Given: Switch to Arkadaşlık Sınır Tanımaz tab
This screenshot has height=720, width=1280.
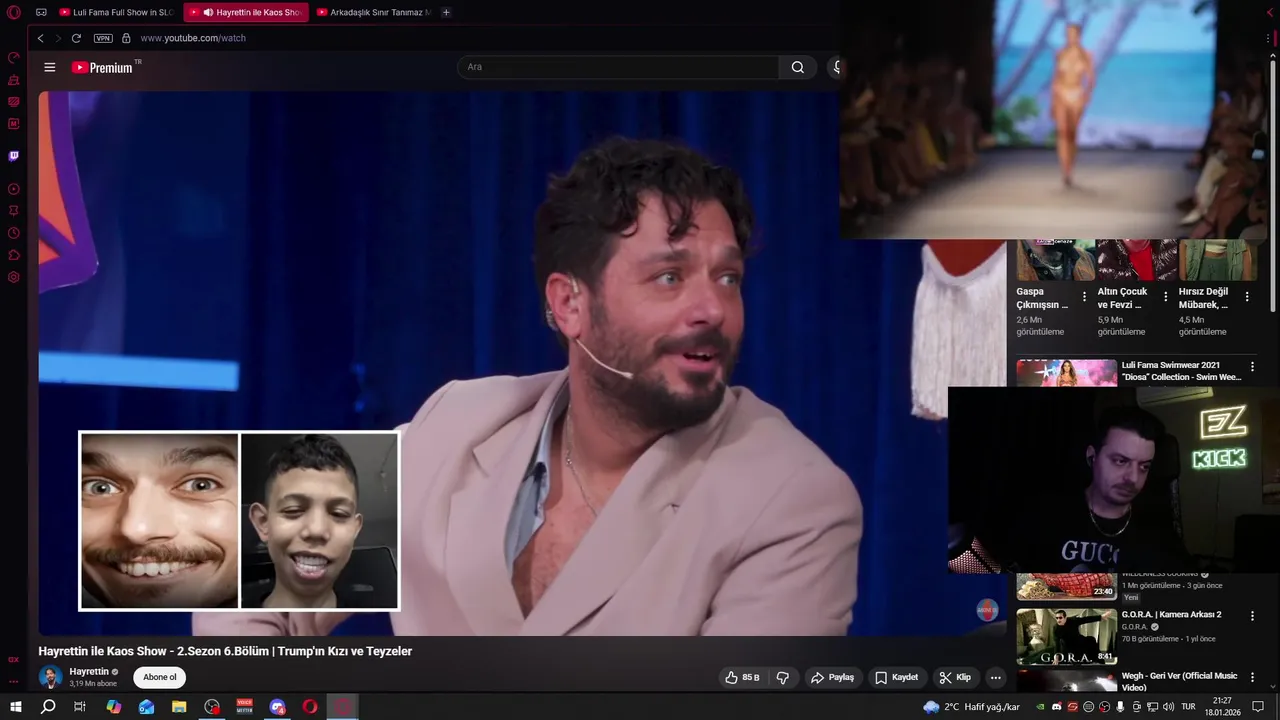Looking at the screenshot, I should point(373,12).
